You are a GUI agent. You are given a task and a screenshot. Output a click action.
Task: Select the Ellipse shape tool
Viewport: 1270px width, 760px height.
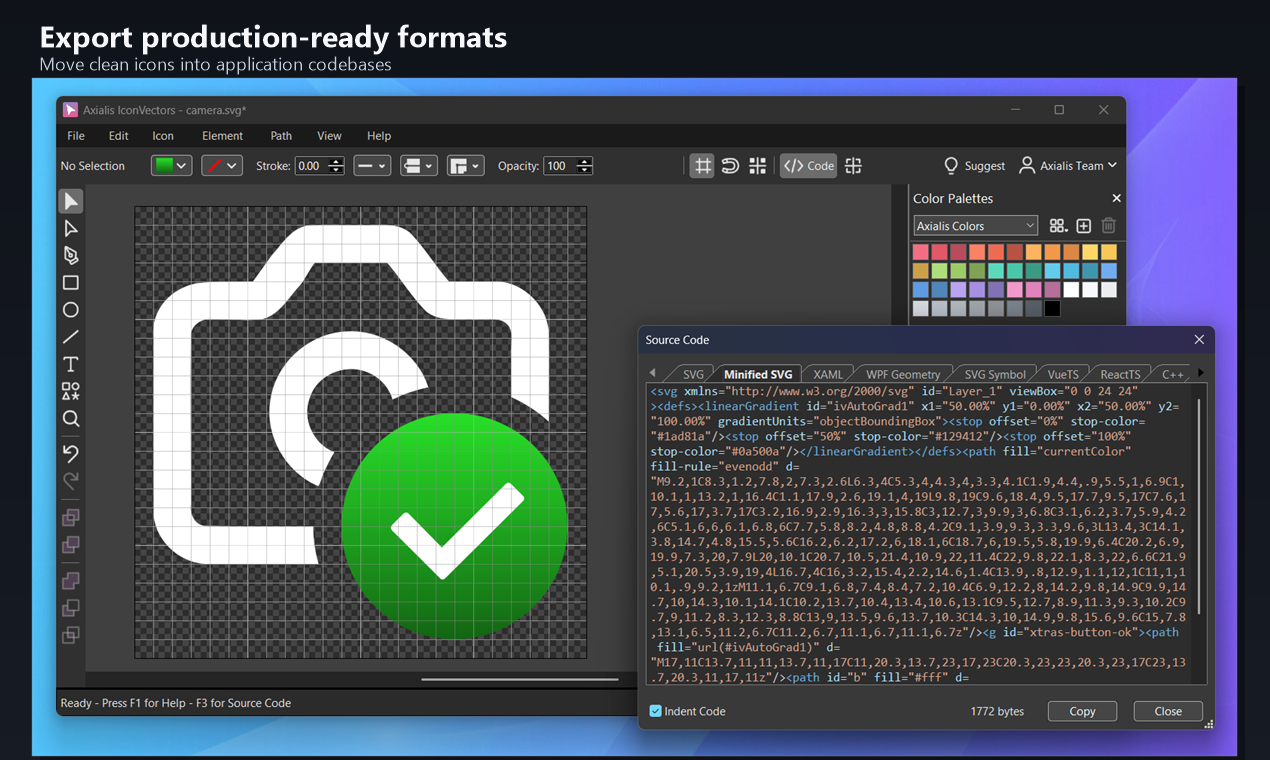(x=71, y=310)
